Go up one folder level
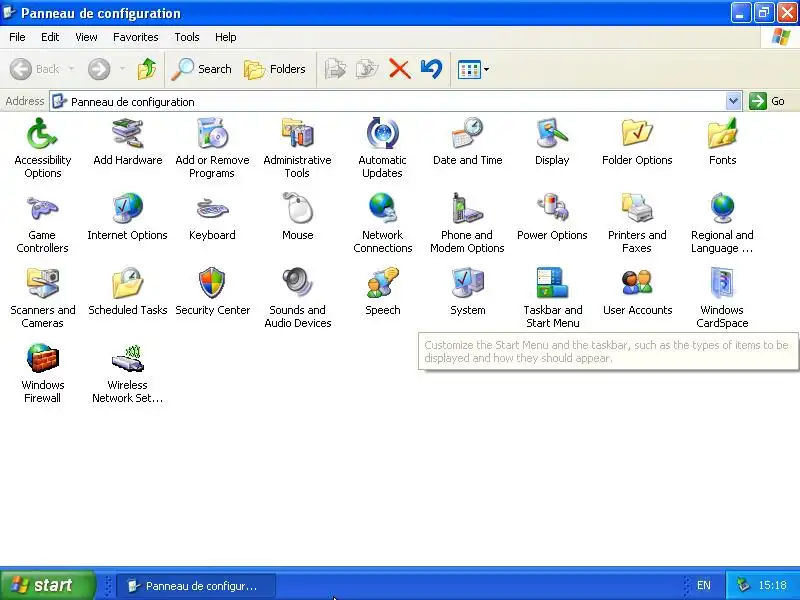This screenshot has width=800, height=600. pyautogui.click(x=147, y=69)
